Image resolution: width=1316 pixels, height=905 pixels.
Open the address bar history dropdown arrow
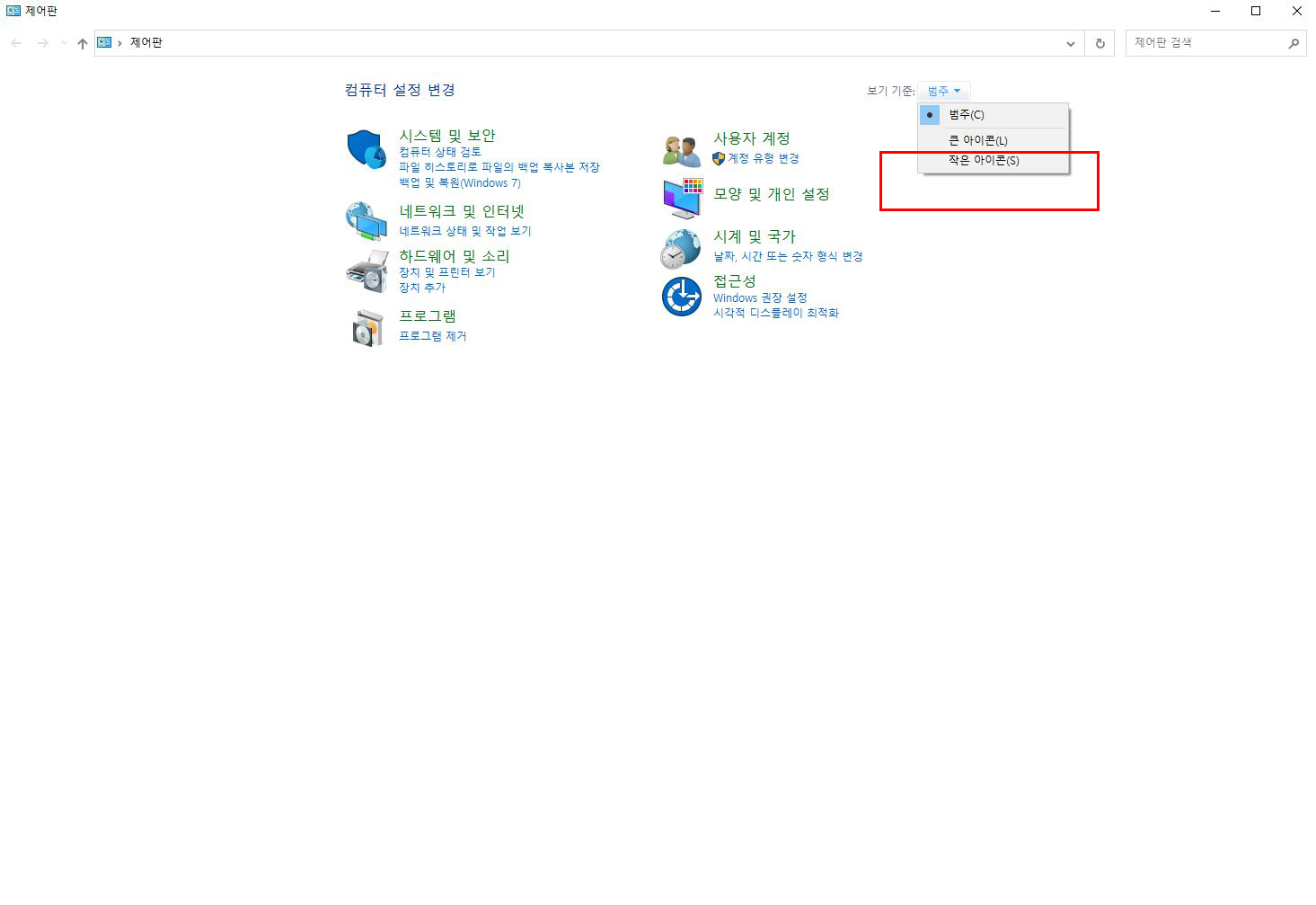[x=1070, y=43]
